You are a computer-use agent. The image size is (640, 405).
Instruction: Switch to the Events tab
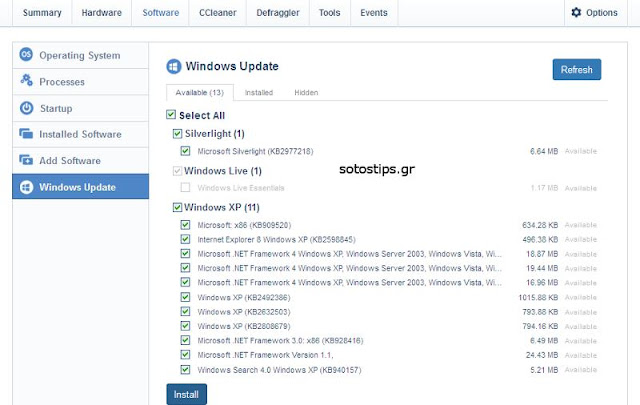pos(374,13)
